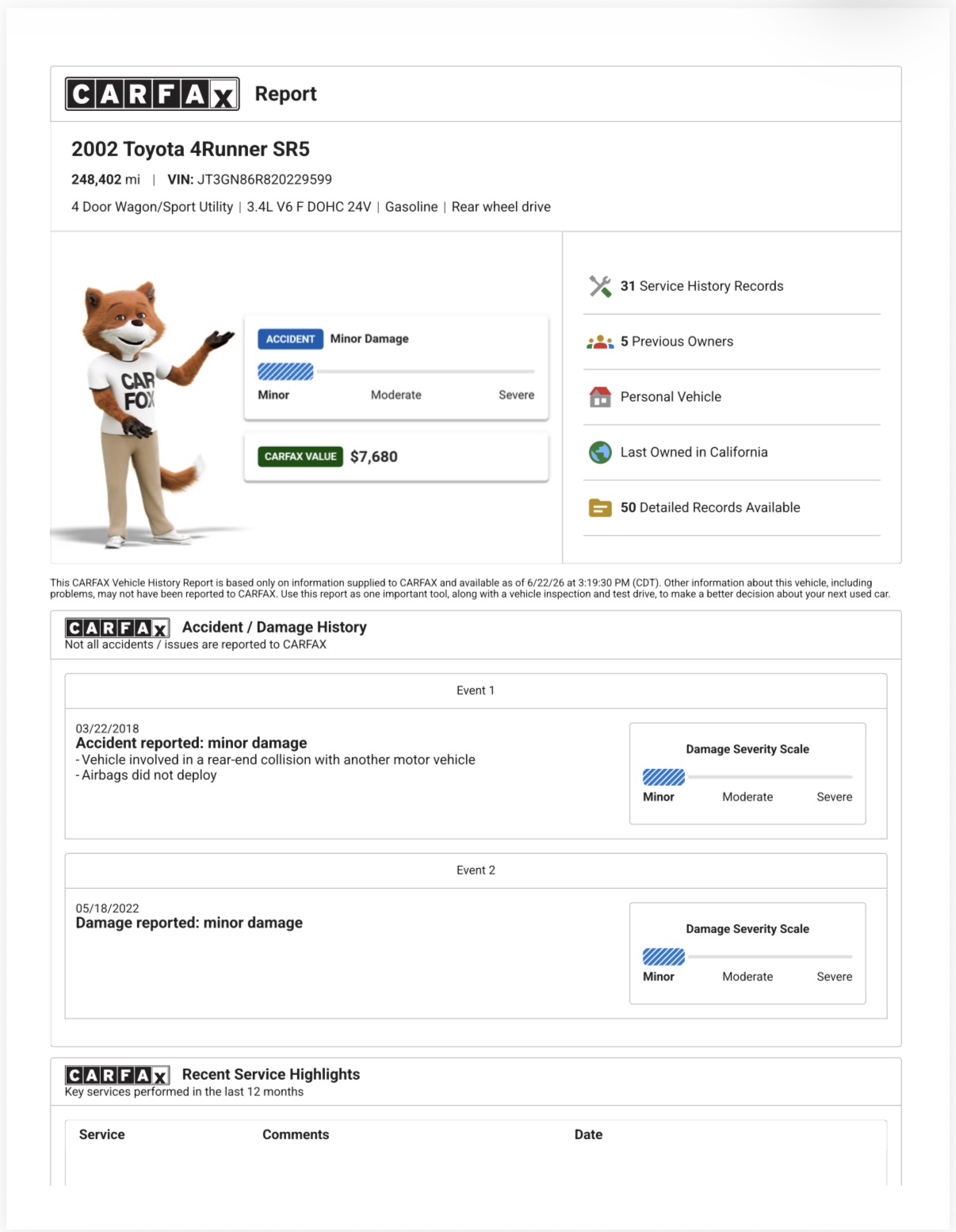This screenshot has width=956, height=1232.
Task: Click the personal vehicle house icon
Action: [x=600, y=396]
